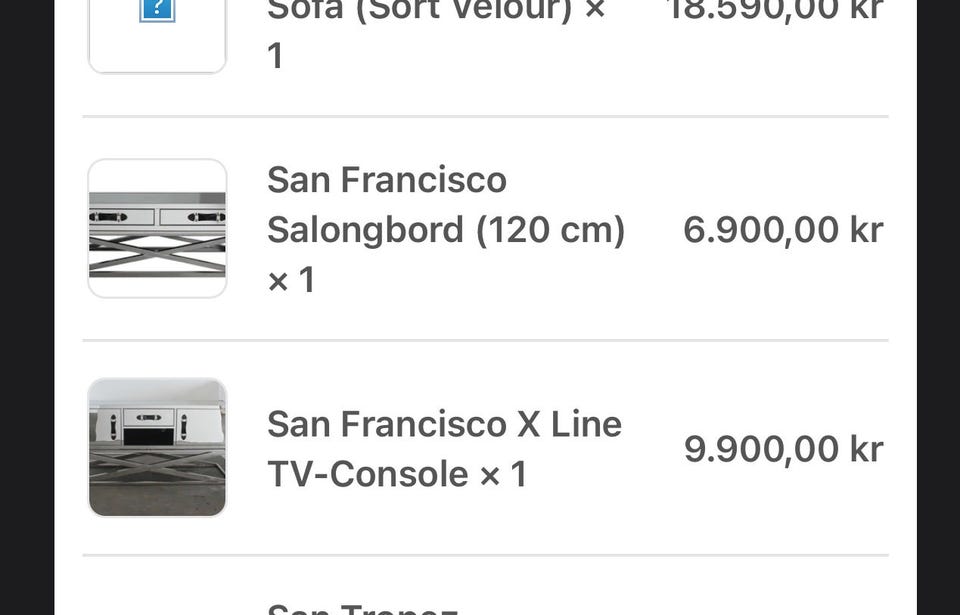
Task: Click the divider line below the Salongbord row
Action: click(486, 340)
